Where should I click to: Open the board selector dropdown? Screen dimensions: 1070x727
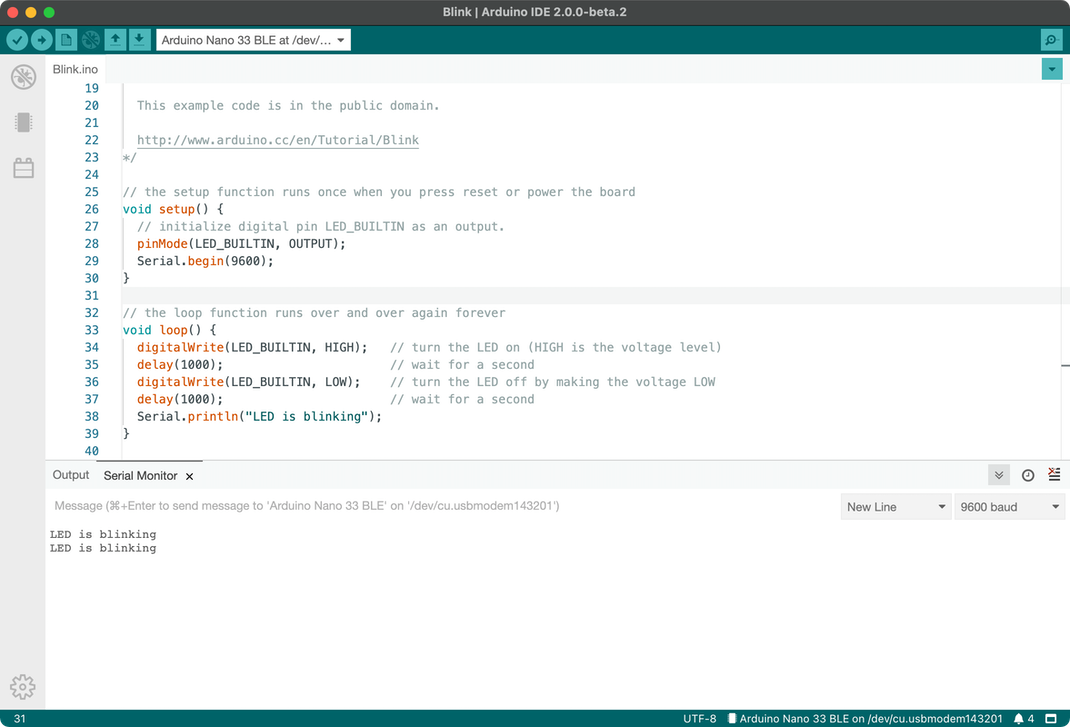pyautogui.click(x=253, y=40)
